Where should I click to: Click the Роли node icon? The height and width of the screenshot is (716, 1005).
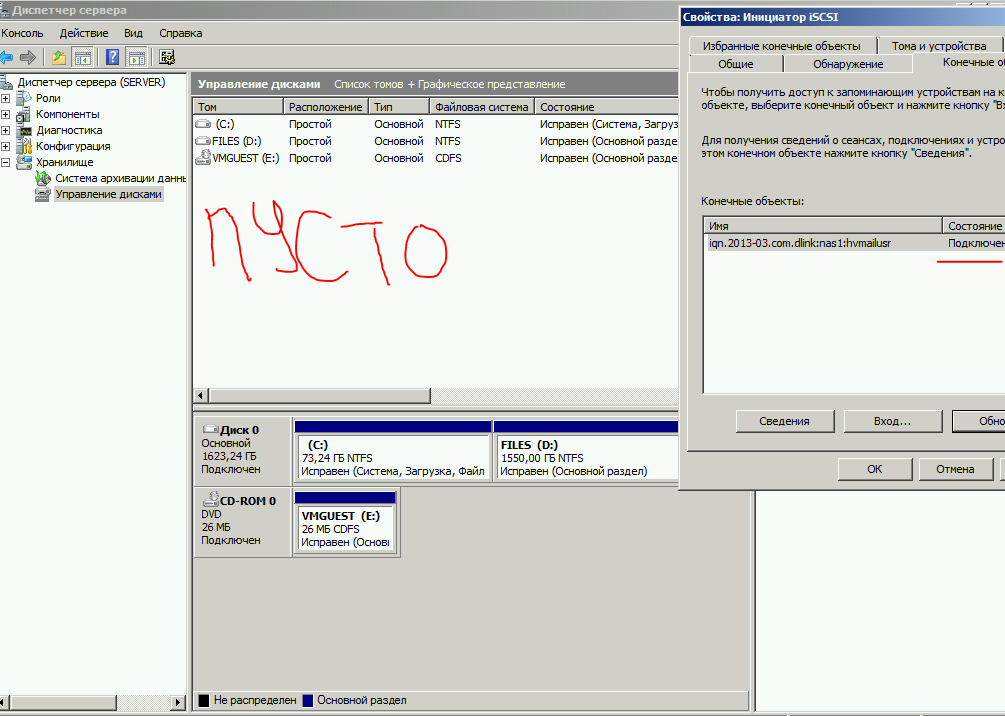24,98
